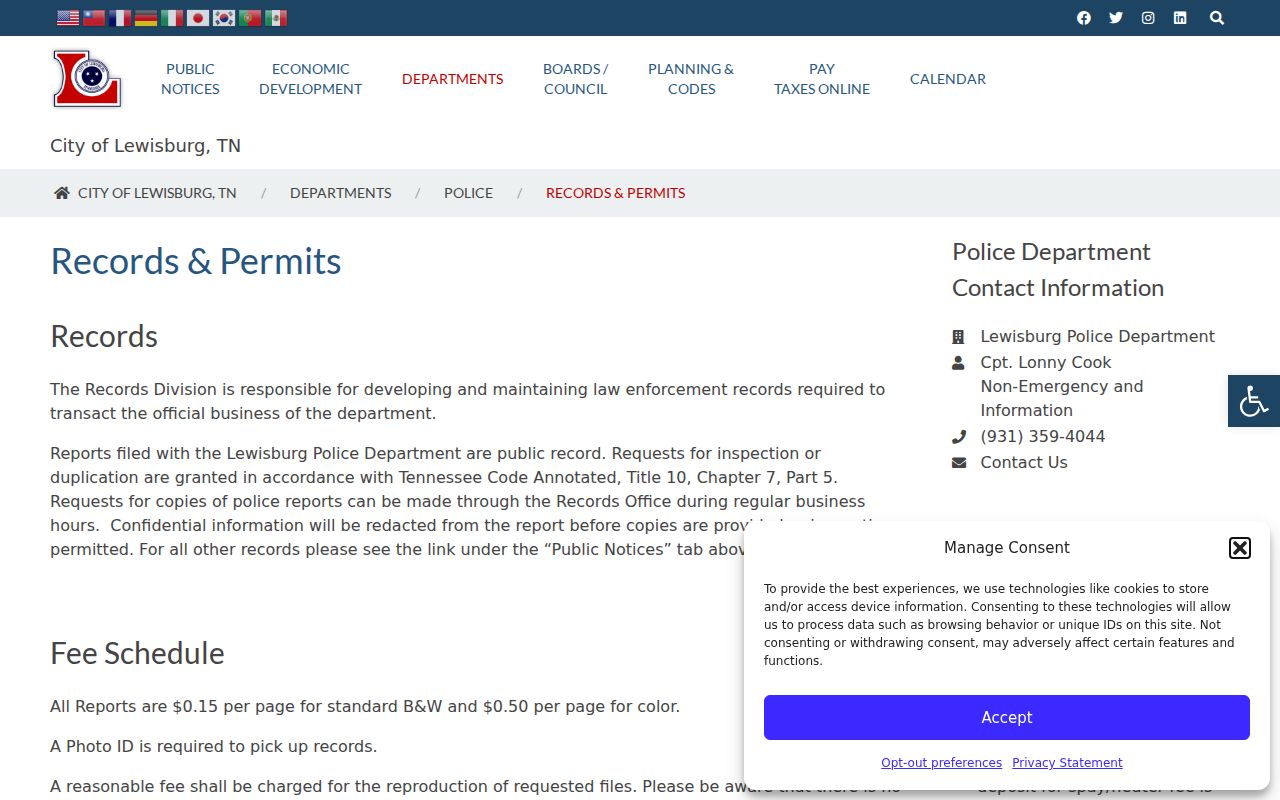Click the 'City of Lewisburg, TN' site title
Viewport: 1280px width, 800px height.
145,146
